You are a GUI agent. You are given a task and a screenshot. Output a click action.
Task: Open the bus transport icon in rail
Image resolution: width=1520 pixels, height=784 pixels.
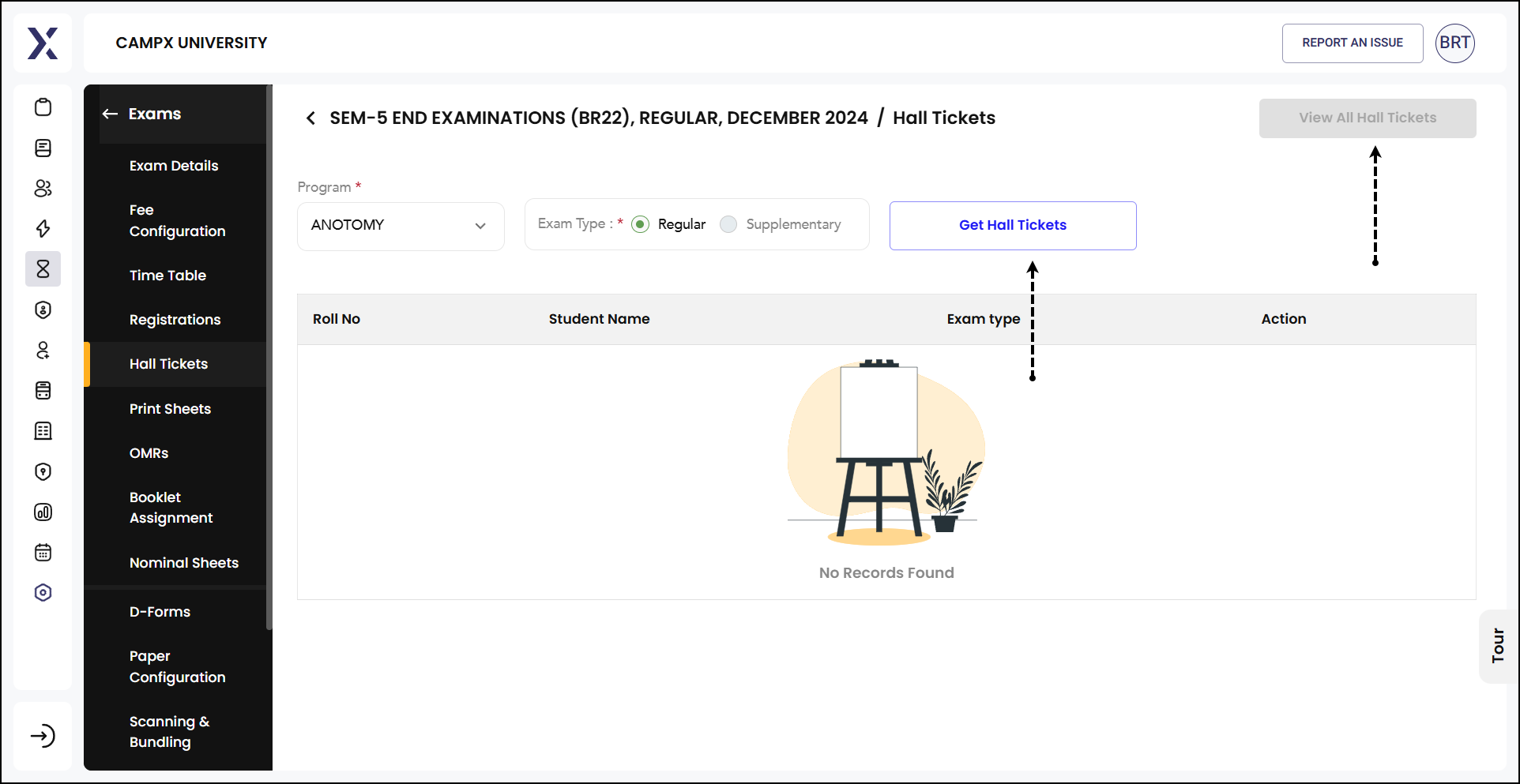(43, 390)
